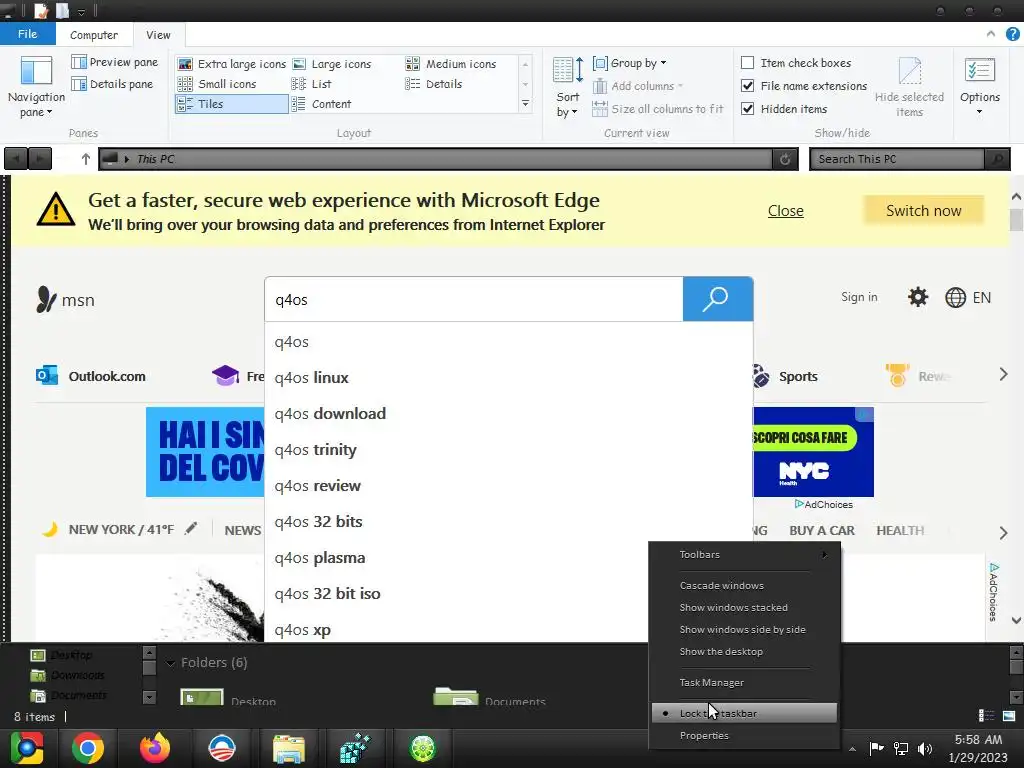Change language with EN globe

click(x=968, y=298)
